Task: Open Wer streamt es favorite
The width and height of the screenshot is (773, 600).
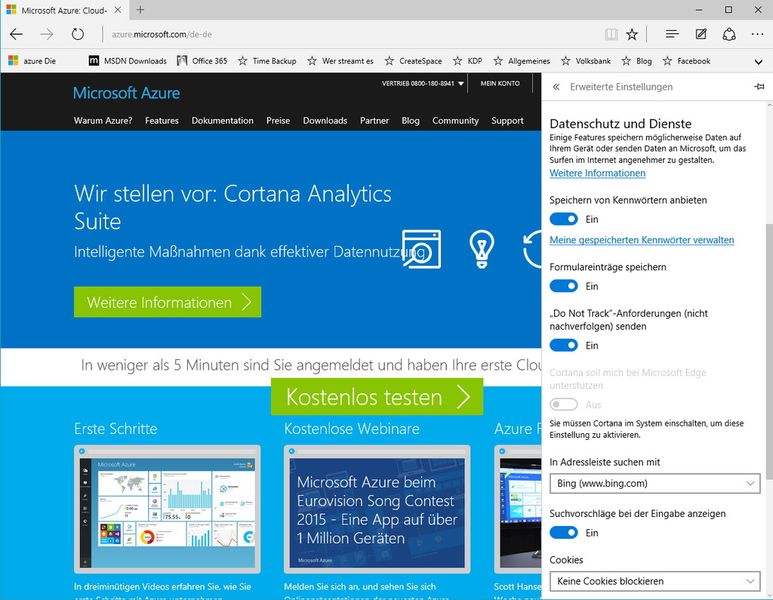Action: click(340, 61)
